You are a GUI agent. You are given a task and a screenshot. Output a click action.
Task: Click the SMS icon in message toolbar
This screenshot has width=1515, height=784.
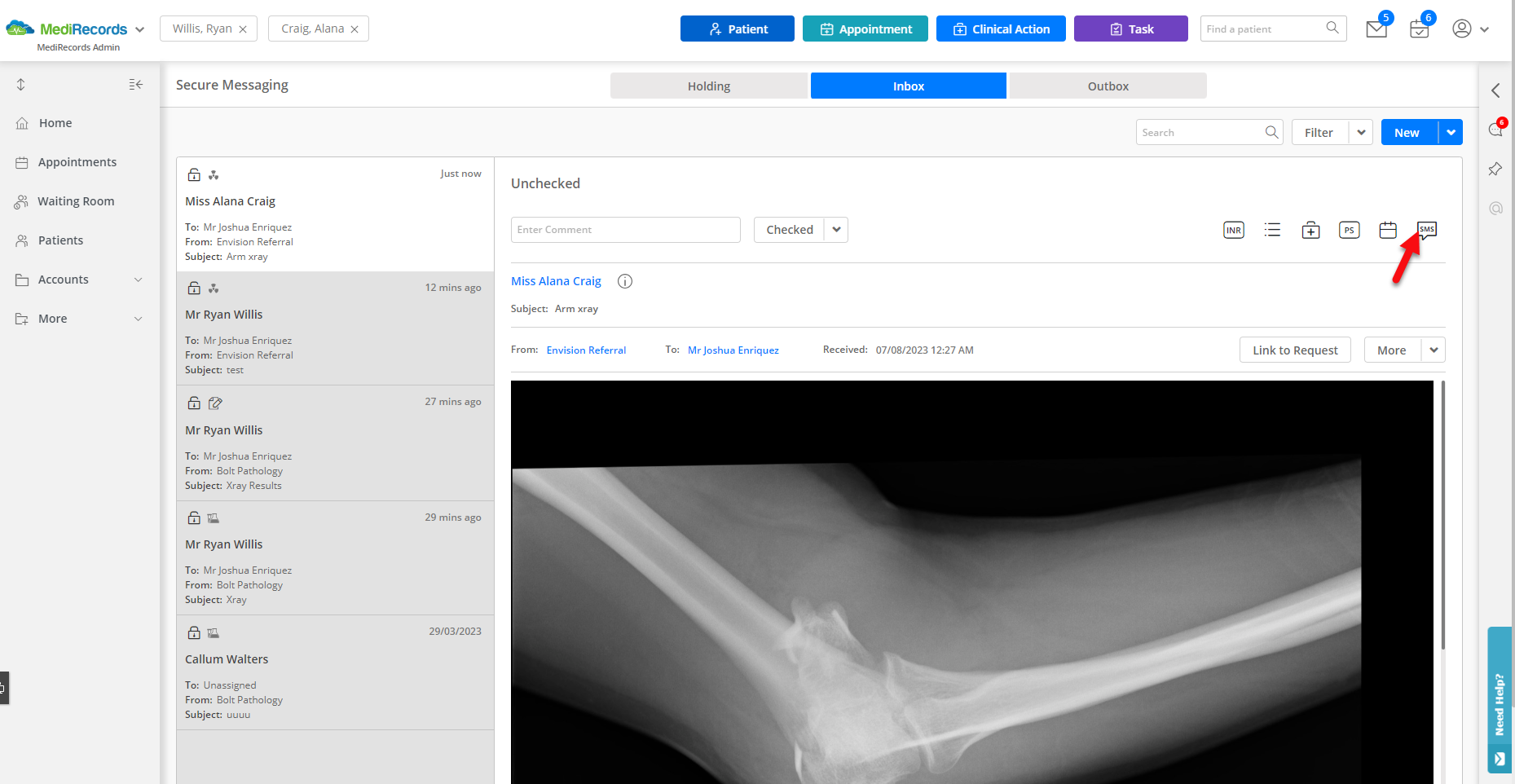click(1427, 230)
